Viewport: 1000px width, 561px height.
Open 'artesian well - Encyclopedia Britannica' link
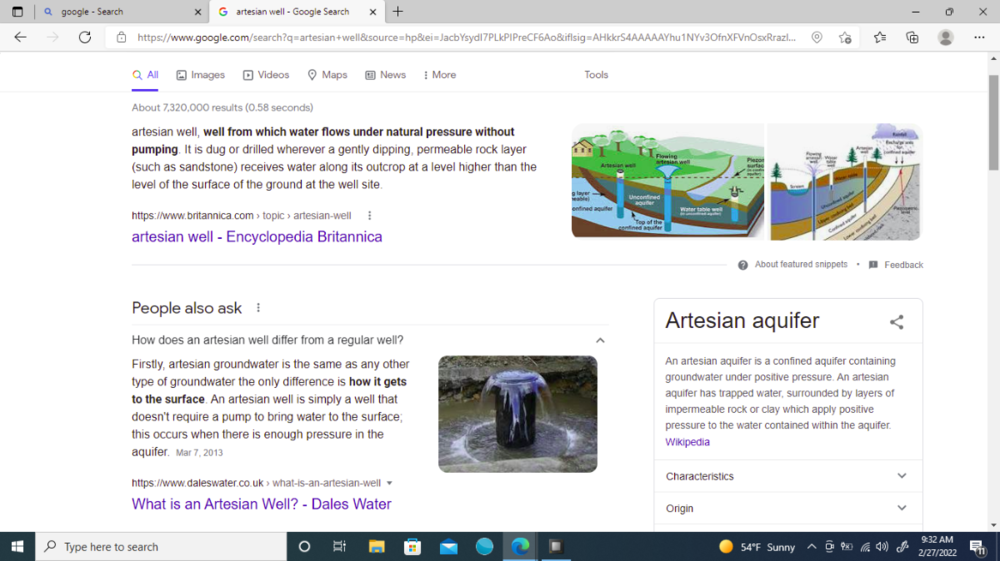257,237
